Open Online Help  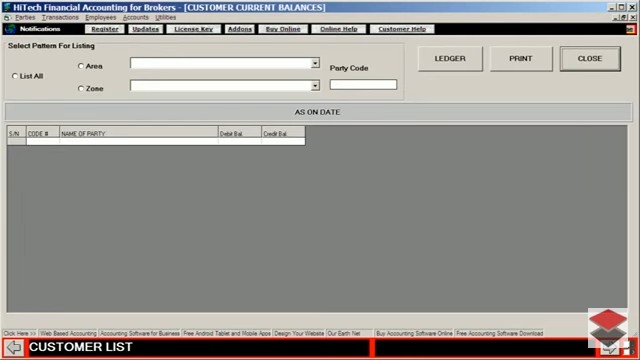coord(338,29)
